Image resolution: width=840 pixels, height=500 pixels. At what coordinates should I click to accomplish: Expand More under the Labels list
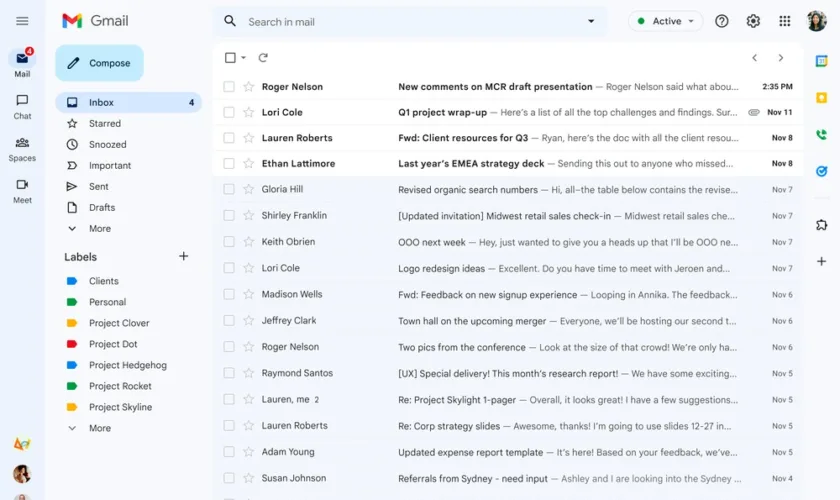(x=99, y=428)
